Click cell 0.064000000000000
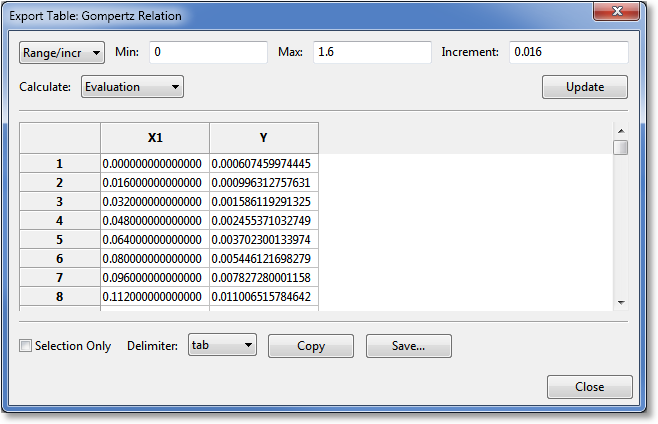The width and height of the screenshot is (658, 424). pos(155,239)
